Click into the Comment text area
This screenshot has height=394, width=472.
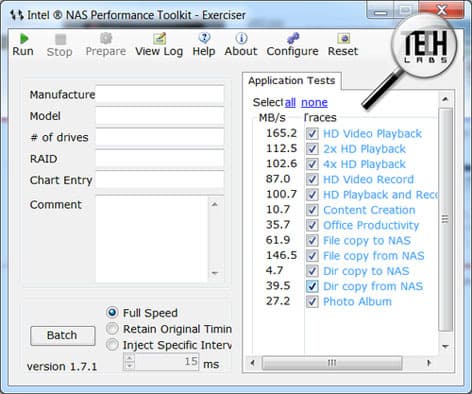click(152, 239)
